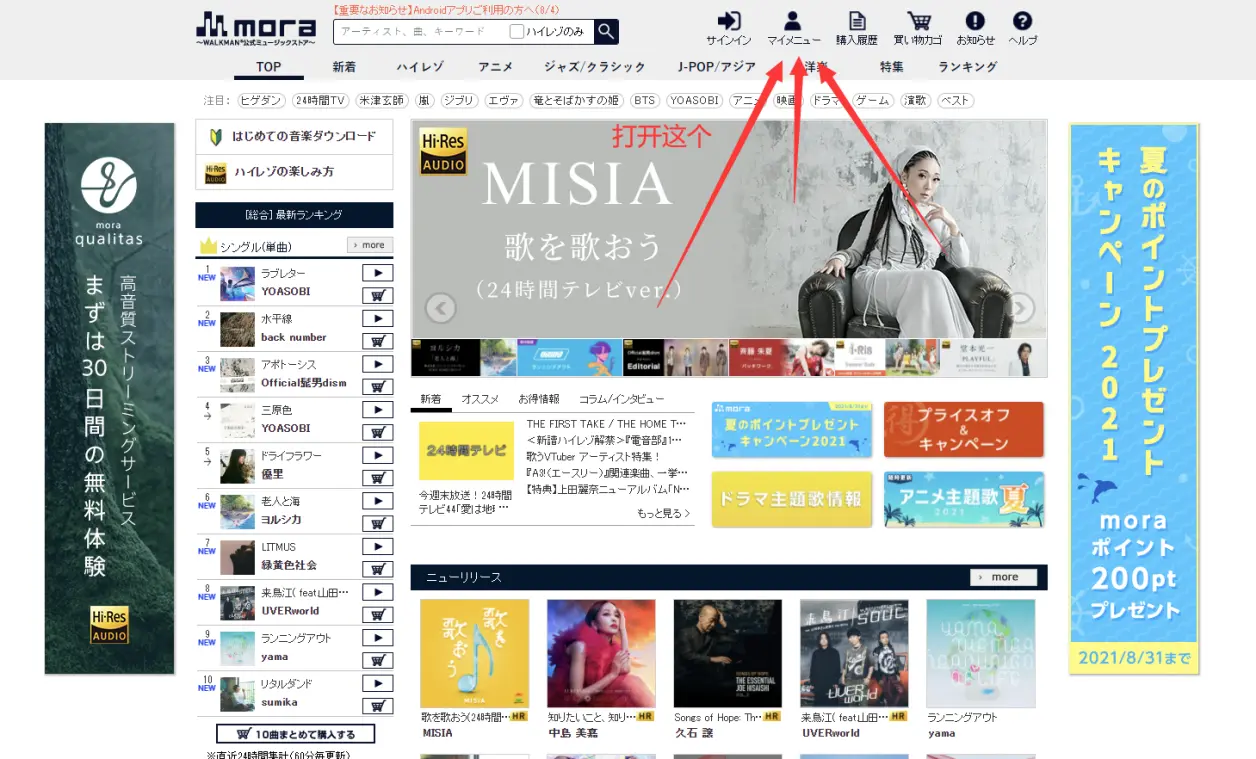Open mora qualitas streaming side banner
1256x759 pixels.
click(110, 398)
